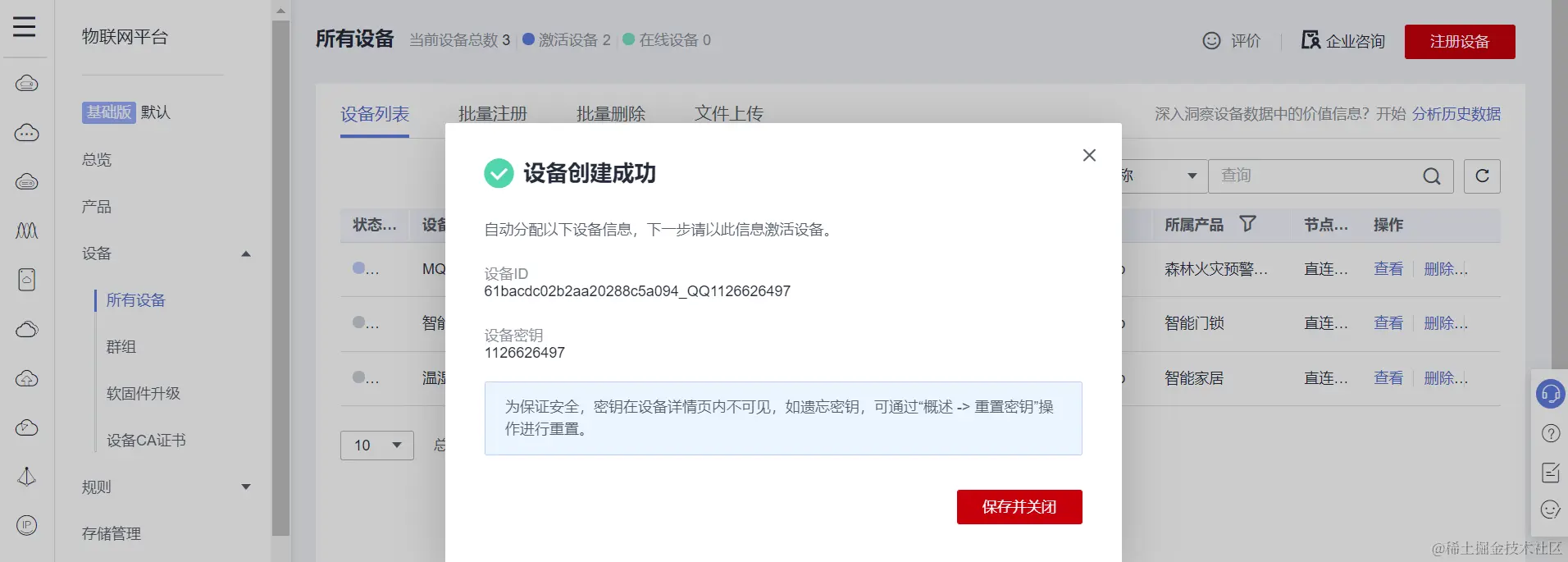Open the headset customer support icon
The image size is (1568, 562).
tap(1550, 395)
